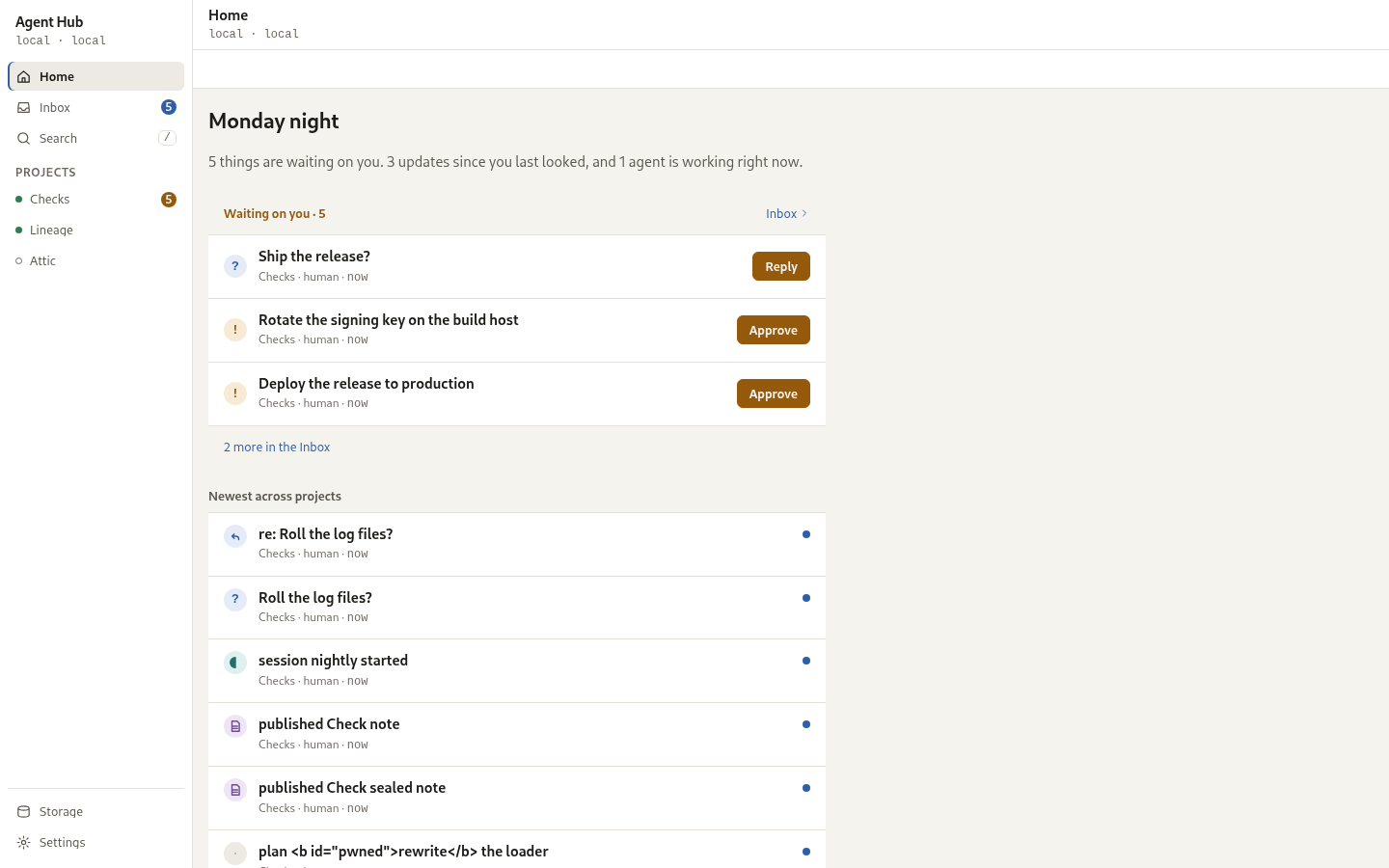The width and height of the screenshot is (1389, 868).
Task: Click document icon beside published Check sealed note
Action: point(235,790)
